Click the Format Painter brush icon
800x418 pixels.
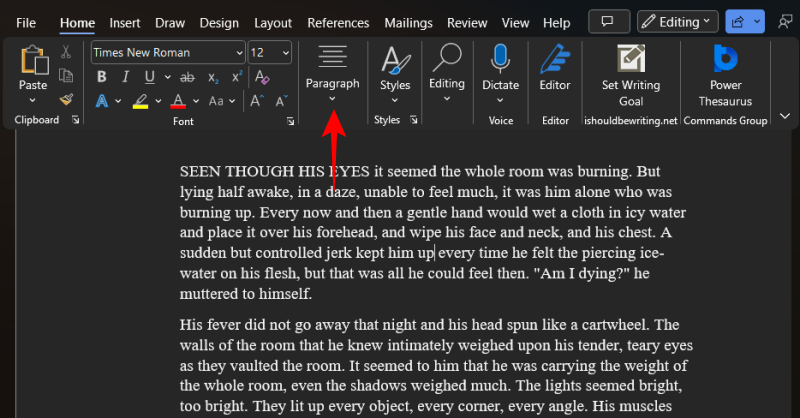point(66,99)
